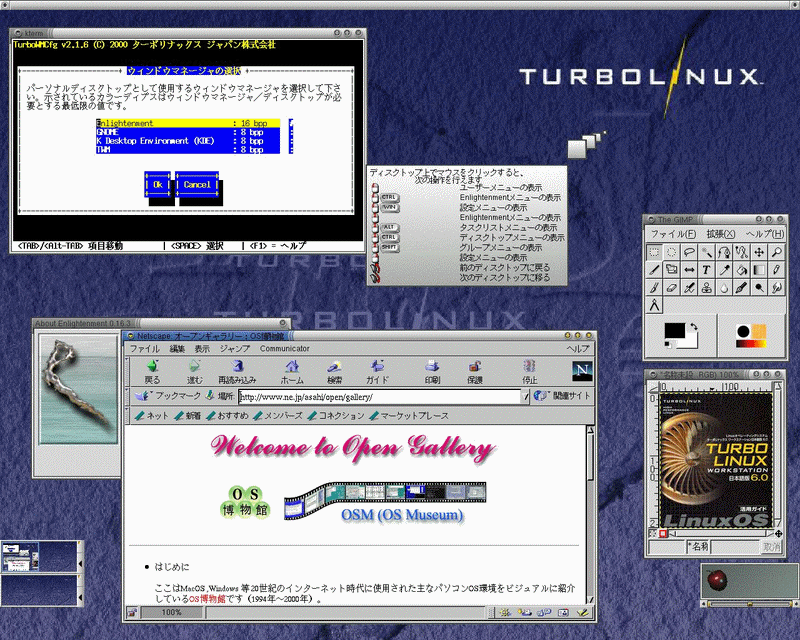Reset to default black and white colors icon
The image size is (800, 640).
pos(668,345)
